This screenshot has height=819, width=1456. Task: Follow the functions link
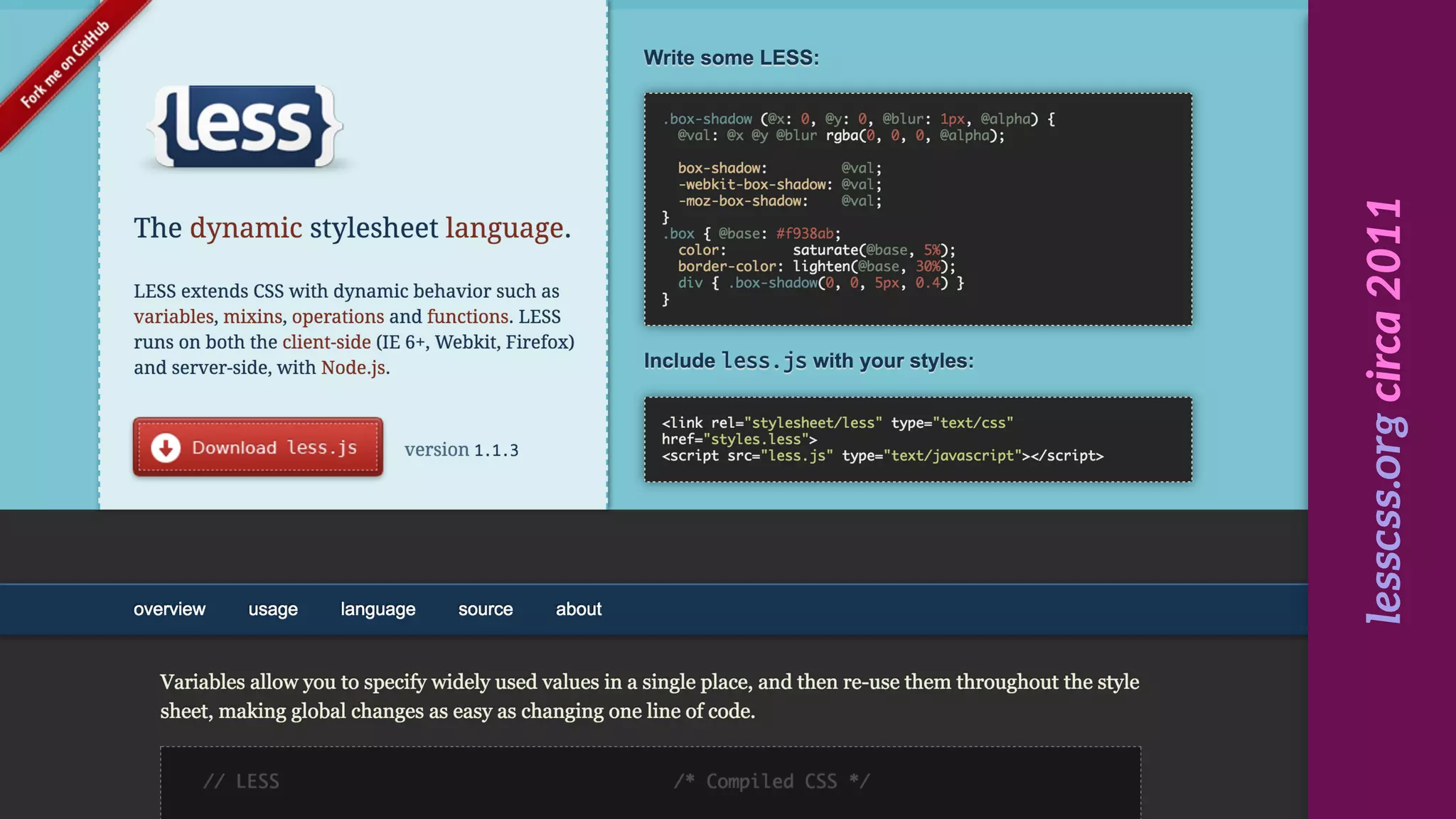point(468,316)
